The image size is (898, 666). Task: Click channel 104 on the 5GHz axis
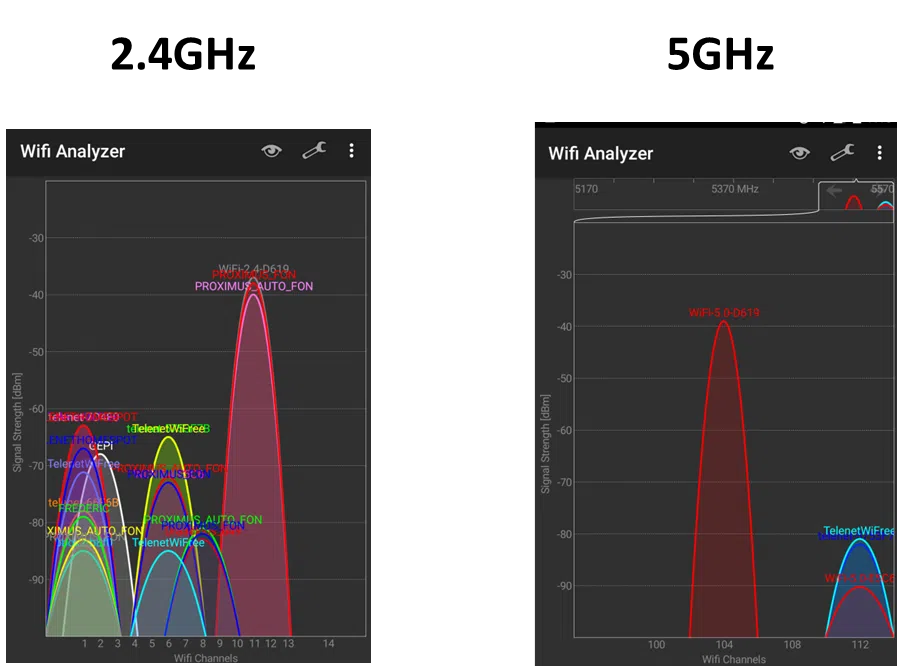(724, 645)
